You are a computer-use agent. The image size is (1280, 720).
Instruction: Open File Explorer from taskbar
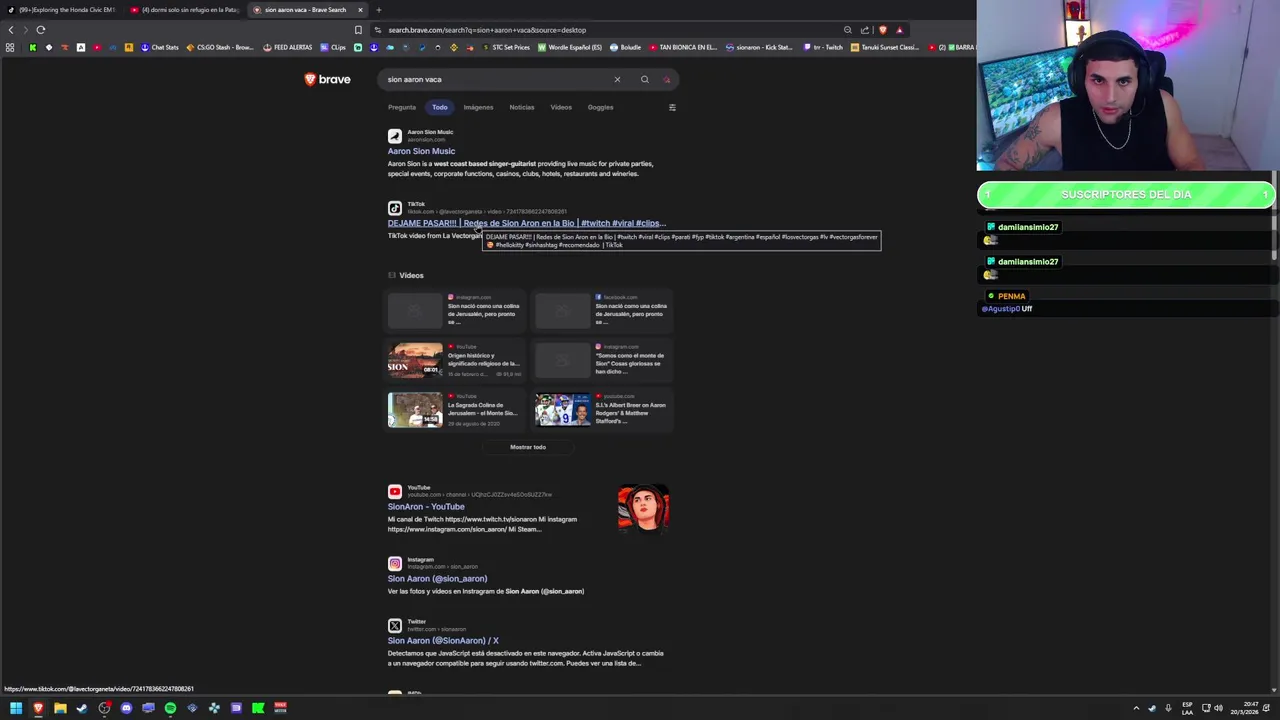tap(60, 708)
